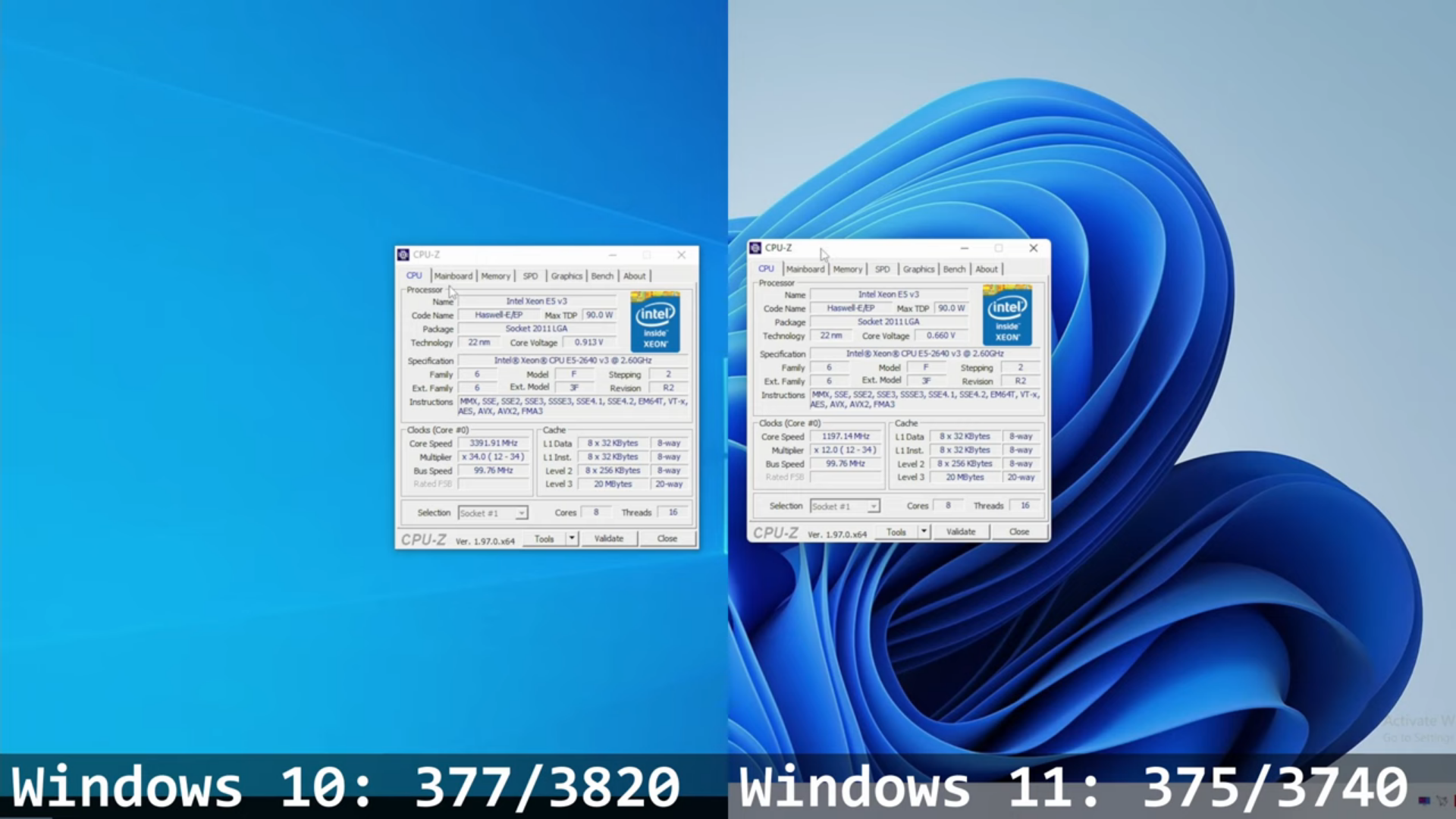Minimize the right CPU-Z window

(x=964, y=248)
